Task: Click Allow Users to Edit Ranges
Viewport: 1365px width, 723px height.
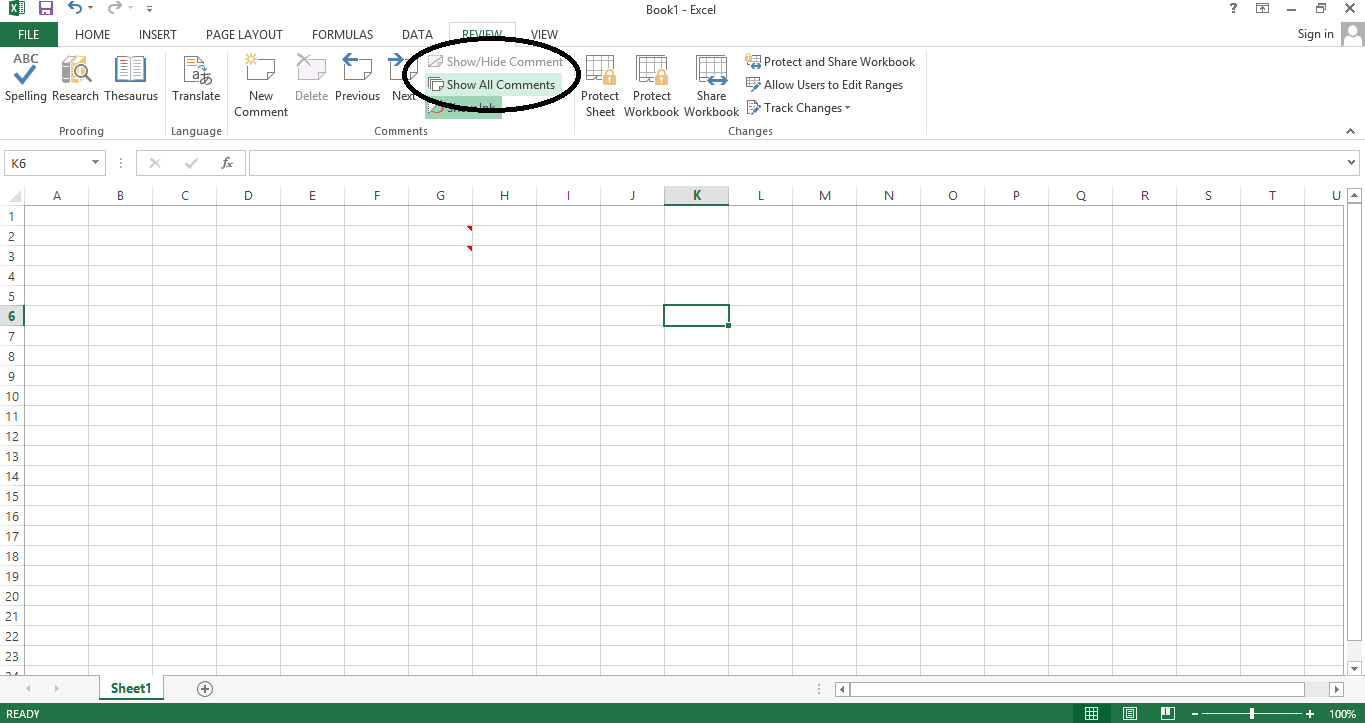Action: tap(824, 84)
